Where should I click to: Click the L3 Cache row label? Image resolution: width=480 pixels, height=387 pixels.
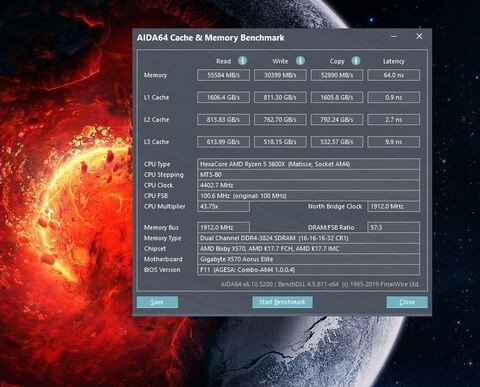click(x=156, y=142)
